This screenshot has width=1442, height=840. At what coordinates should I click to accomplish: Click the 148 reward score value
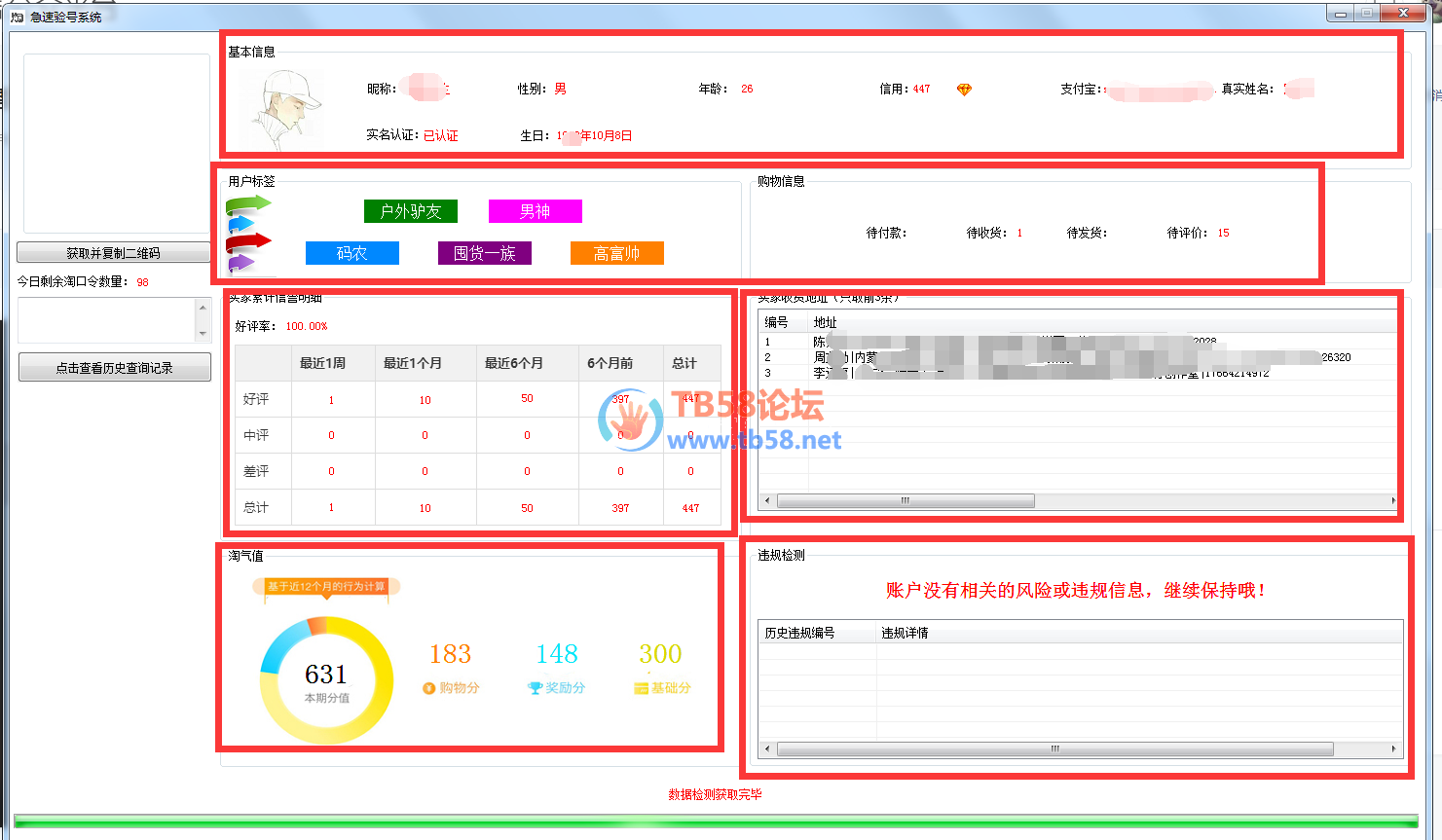[557, 654]
